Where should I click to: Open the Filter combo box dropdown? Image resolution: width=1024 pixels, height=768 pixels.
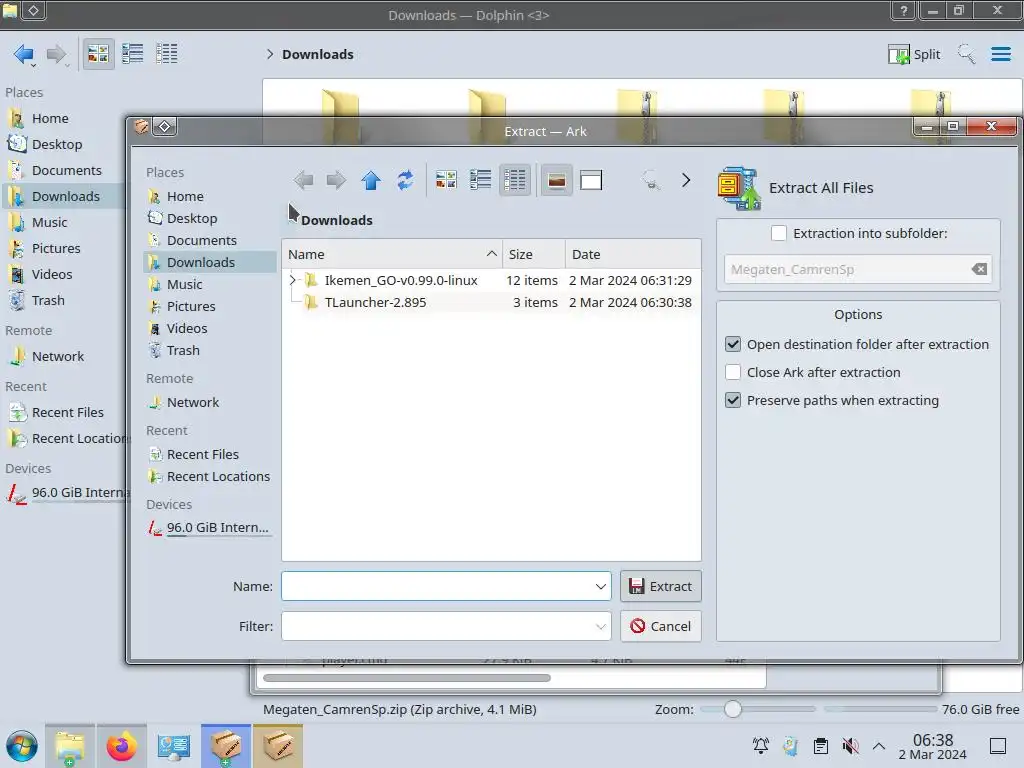(x=600, y=626)
